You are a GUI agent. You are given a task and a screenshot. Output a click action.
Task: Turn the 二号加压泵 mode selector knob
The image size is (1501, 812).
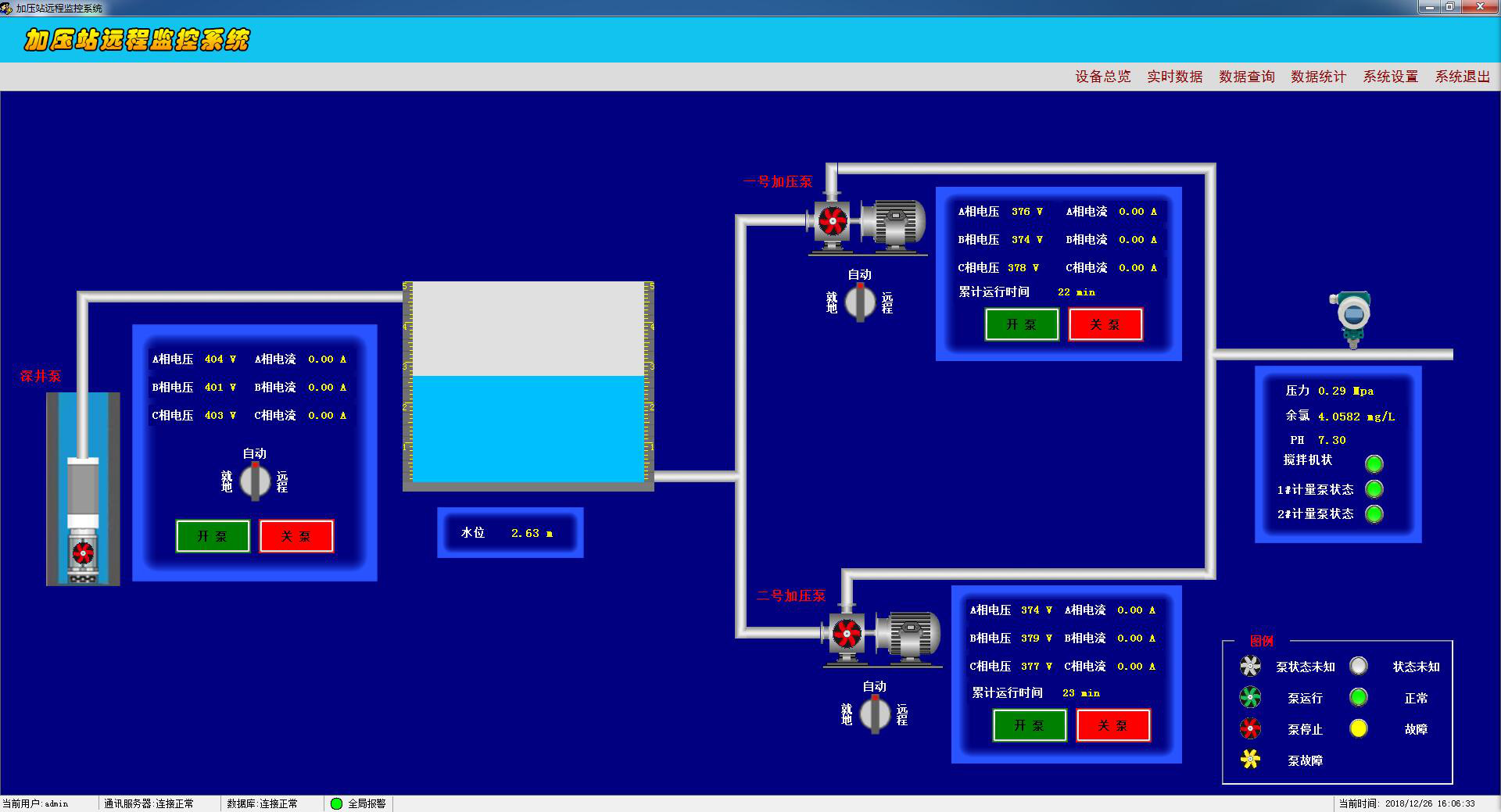point(875,714)
